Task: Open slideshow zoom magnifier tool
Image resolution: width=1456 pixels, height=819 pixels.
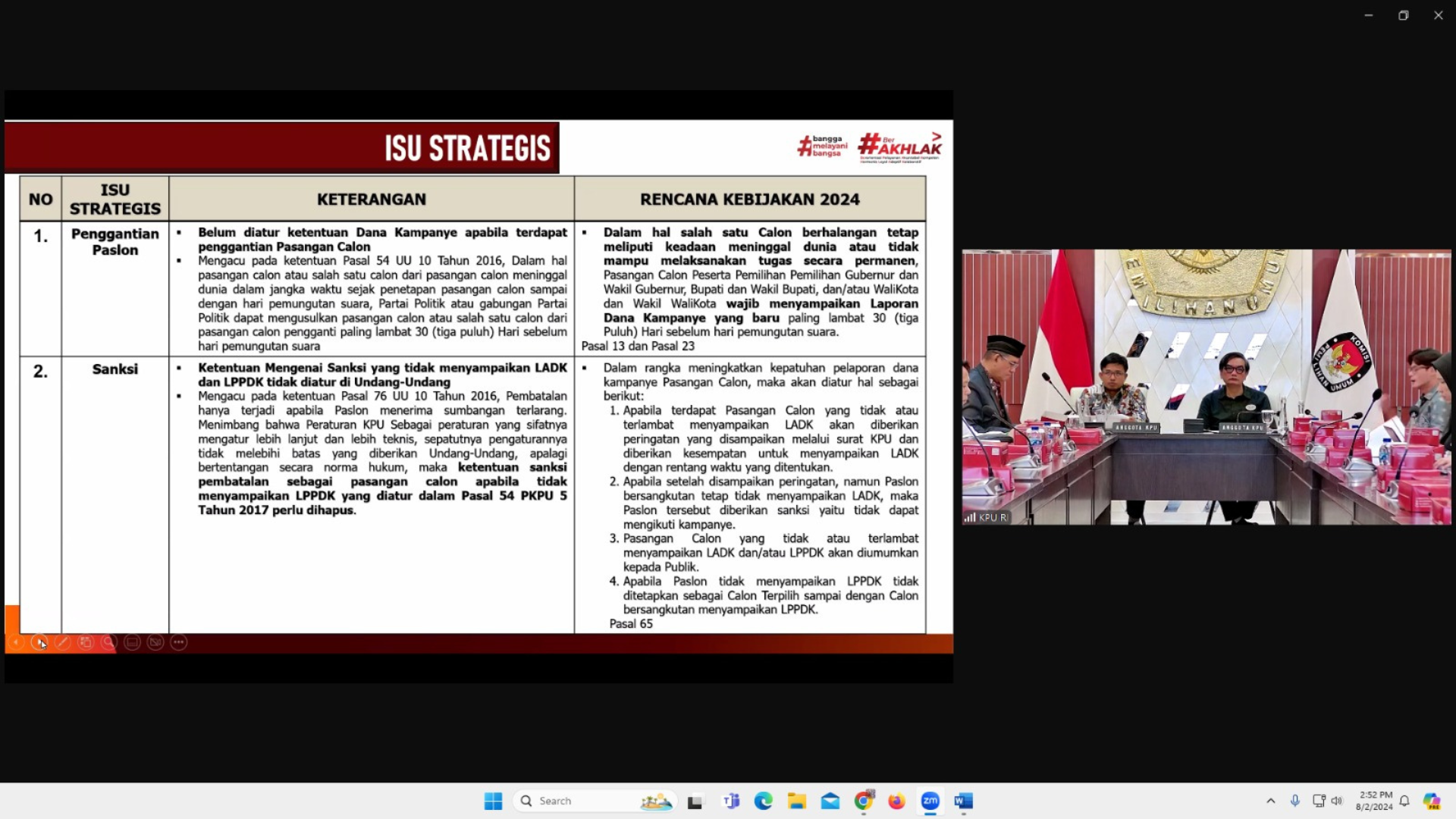Action: coord(108,642)
